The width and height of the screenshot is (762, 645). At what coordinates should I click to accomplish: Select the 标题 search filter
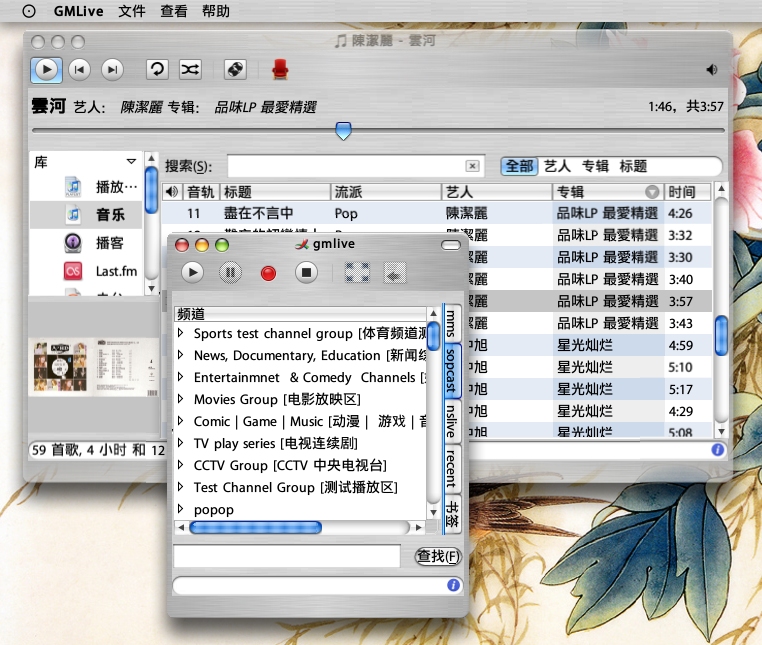pos(633,166)
